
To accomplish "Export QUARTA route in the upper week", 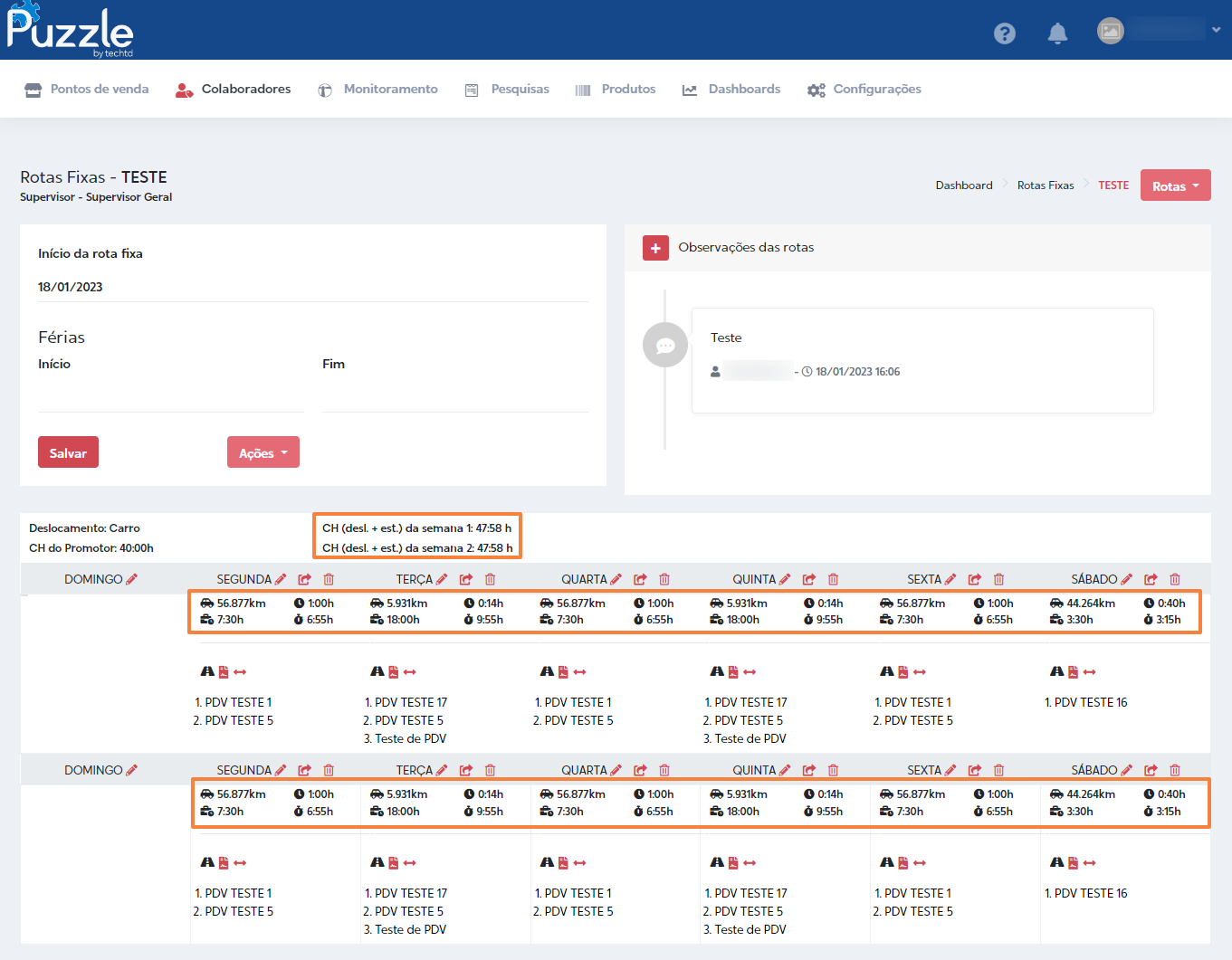I will [x=640, y=579].
